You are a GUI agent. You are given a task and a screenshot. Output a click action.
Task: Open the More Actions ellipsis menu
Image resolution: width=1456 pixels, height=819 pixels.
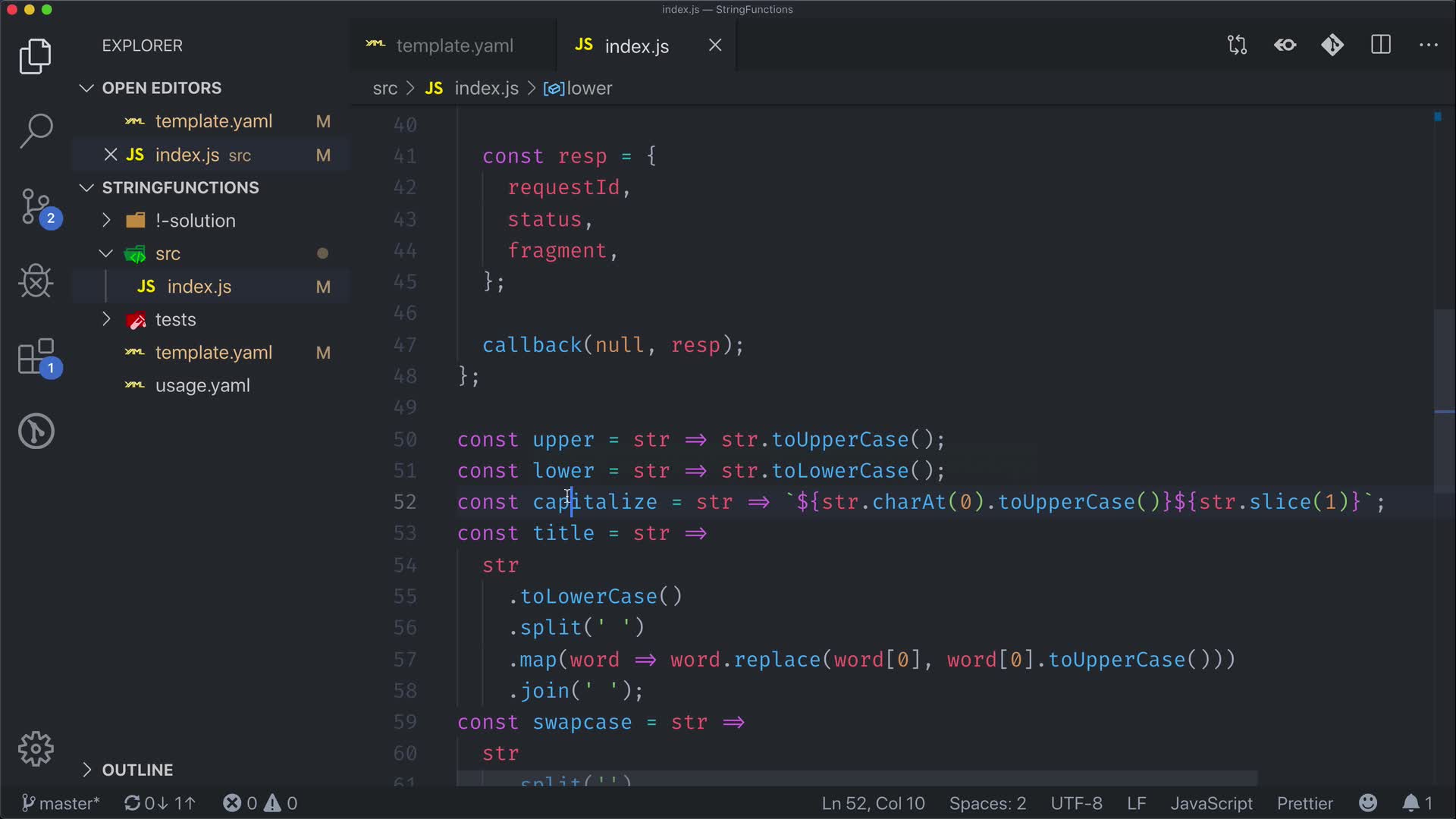click(x=1429, y=45)
